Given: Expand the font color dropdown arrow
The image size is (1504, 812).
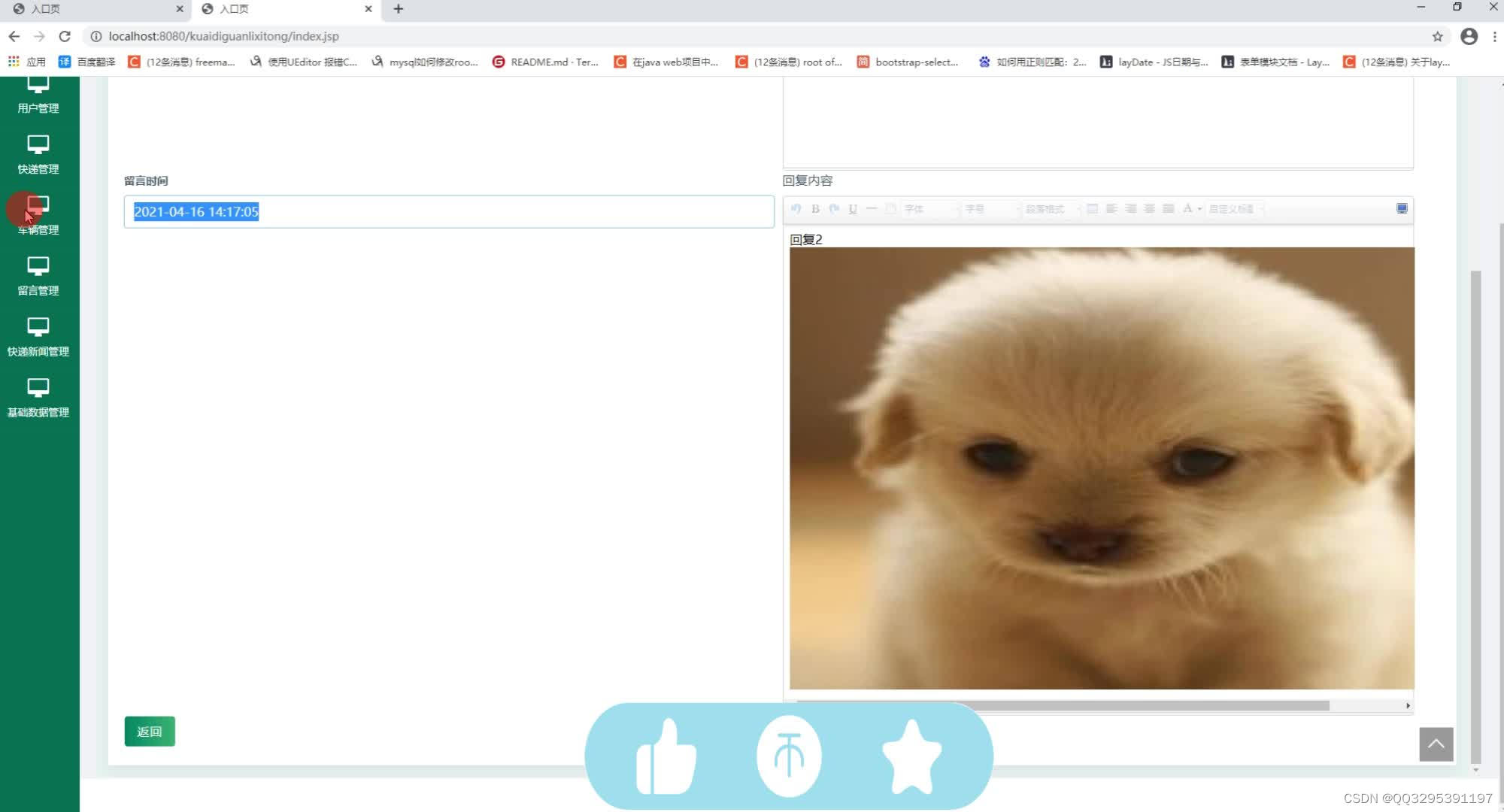Looking at the screenshot, I should [x=1199, y=209].
